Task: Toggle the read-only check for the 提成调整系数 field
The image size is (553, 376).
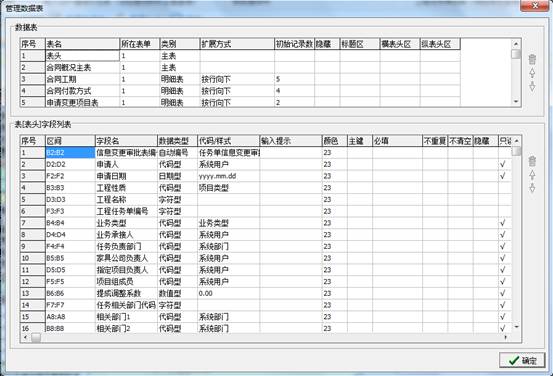Action: pos(503,293)
